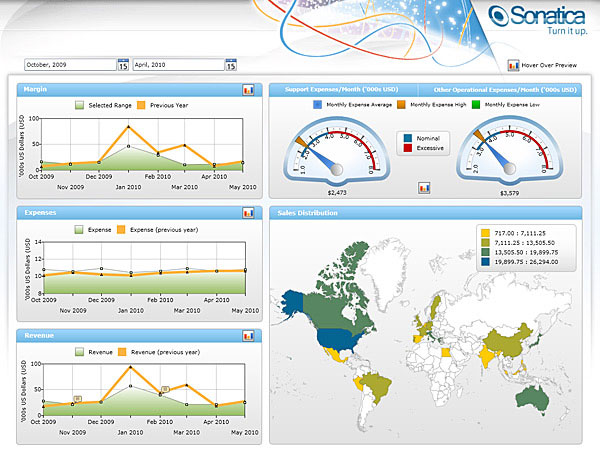Click the Margin panel chart icon

point(248,90)
